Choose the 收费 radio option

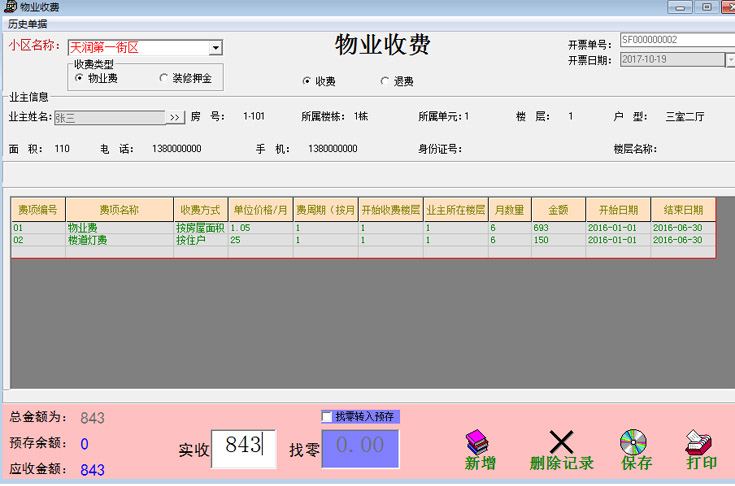(x=307, y=81)
